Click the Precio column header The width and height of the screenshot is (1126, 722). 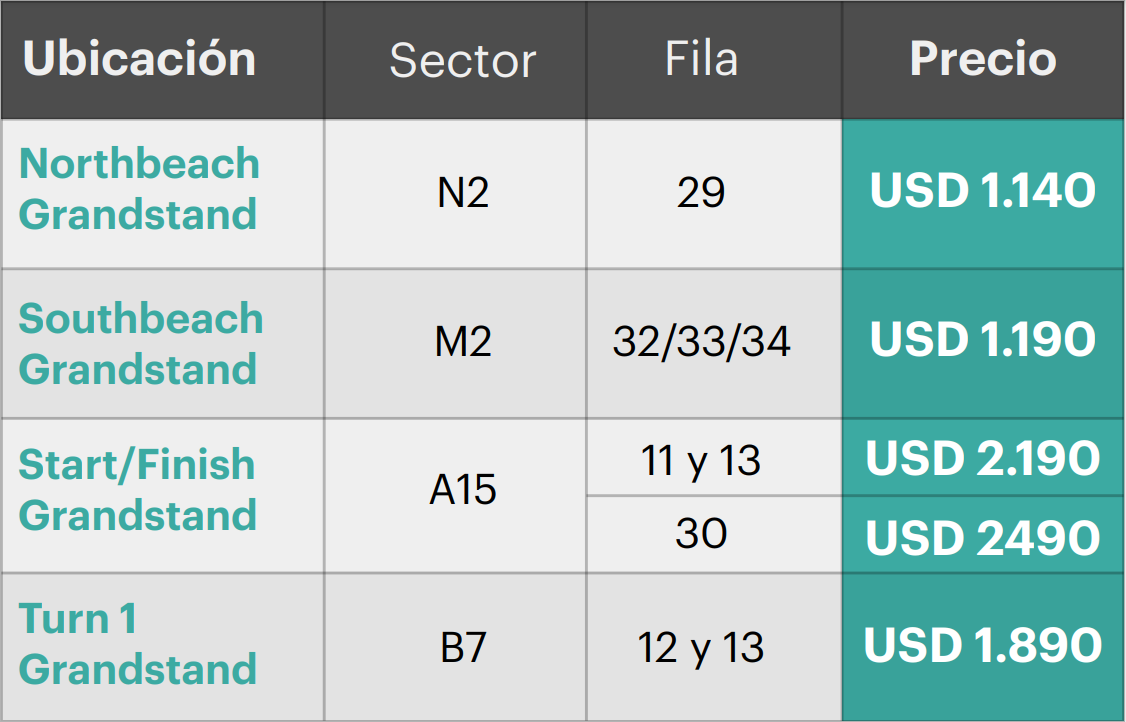982,59
